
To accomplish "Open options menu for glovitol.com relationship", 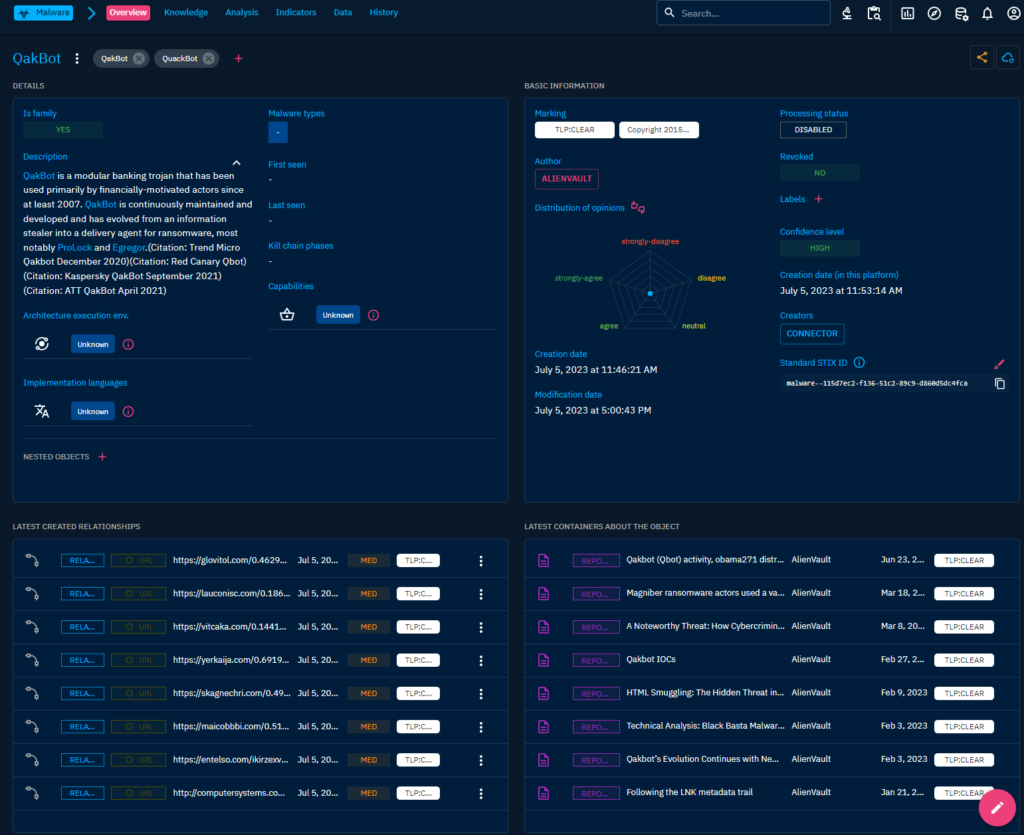I will 481,561.
